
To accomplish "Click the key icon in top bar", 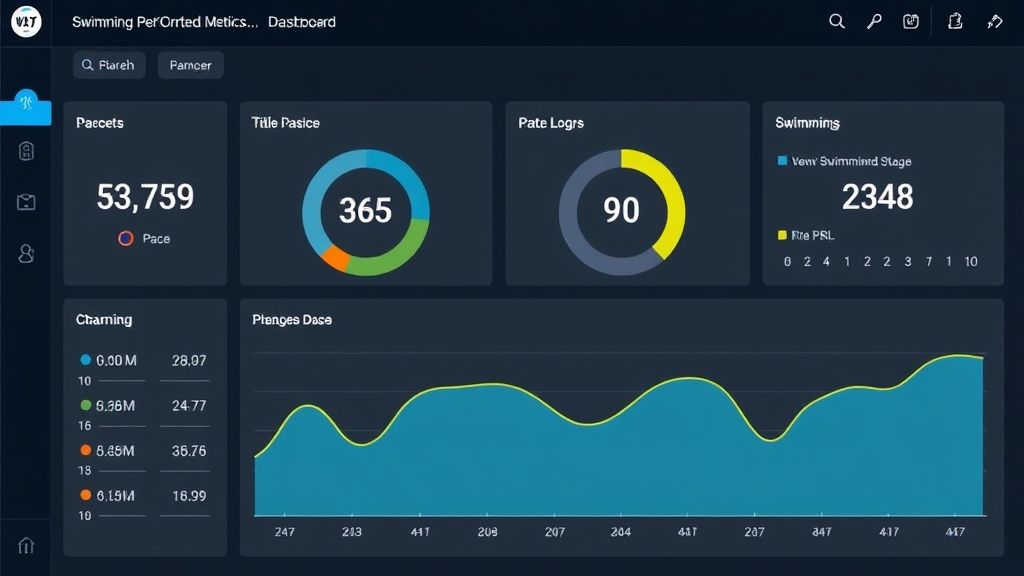I will click(874, 22).
